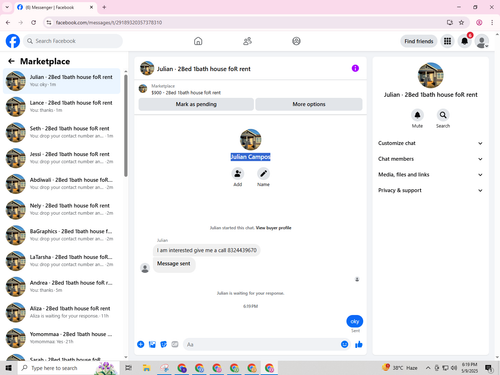Click the Facebook logo icon
The width and height of the screenshot is (500, 375).
(13, 41)
